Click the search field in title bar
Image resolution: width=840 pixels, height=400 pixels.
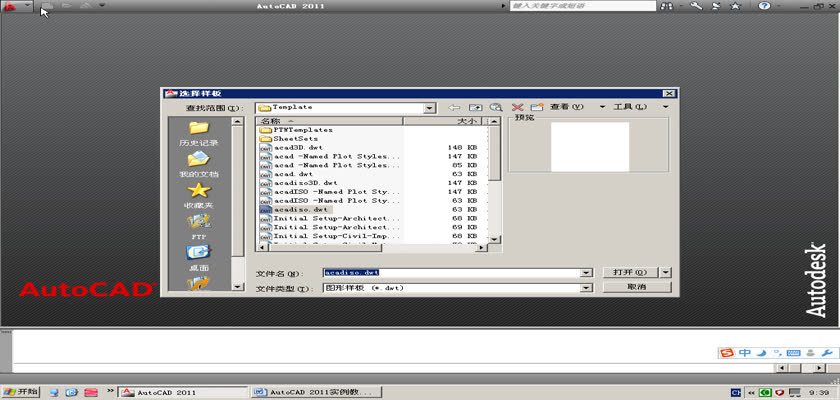[x=583, y=6]
